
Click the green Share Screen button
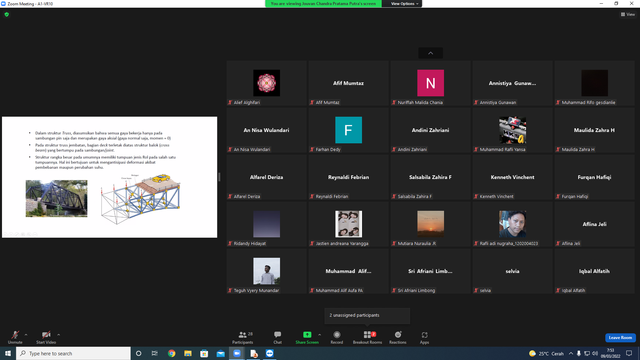(x=307, y=337)
